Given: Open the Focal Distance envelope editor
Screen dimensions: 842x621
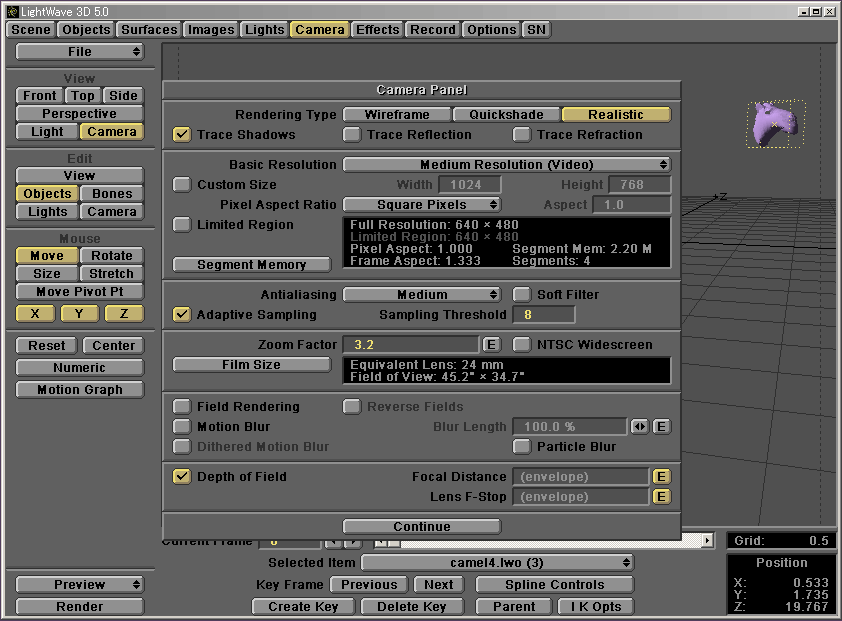Looking at the screenshot, I should [661, 477].
